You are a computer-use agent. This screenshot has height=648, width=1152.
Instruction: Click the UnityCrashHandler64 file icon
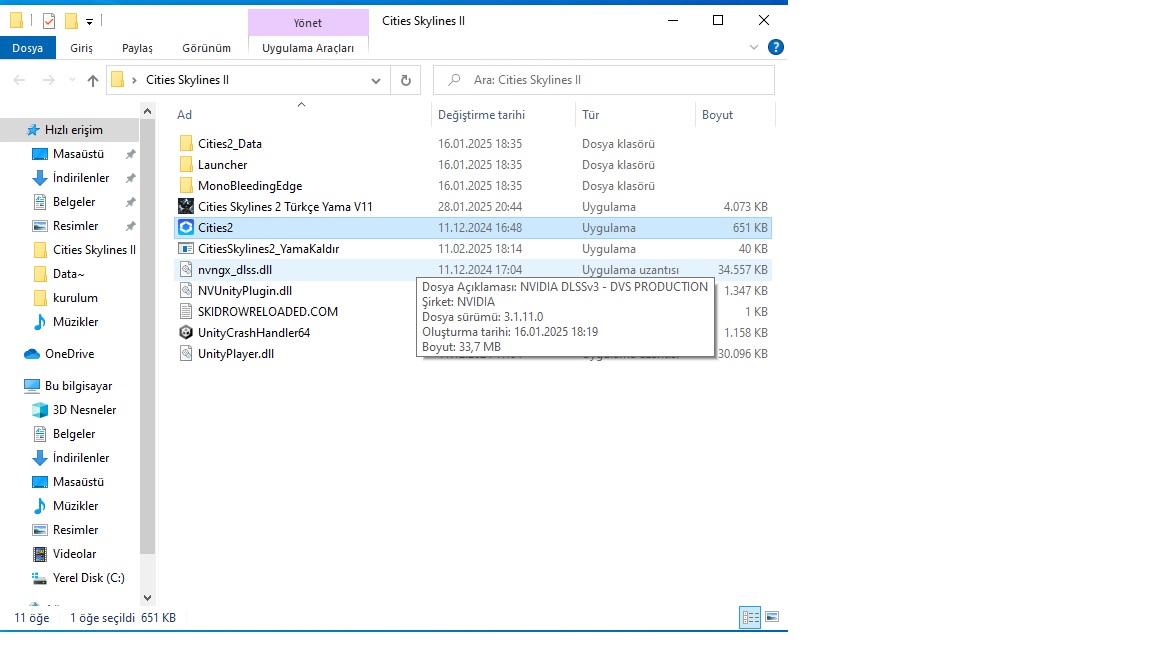pos(186,333)
